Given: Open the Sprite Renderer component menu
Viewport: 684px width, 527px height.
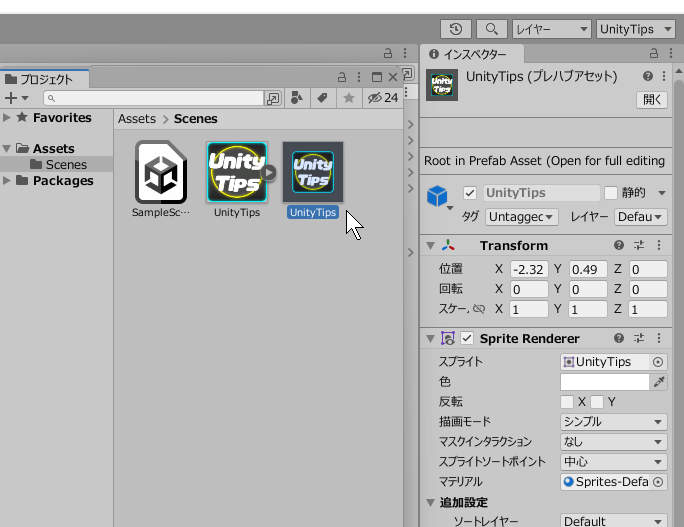Looking at the screenshot, I should click(659, 338).
